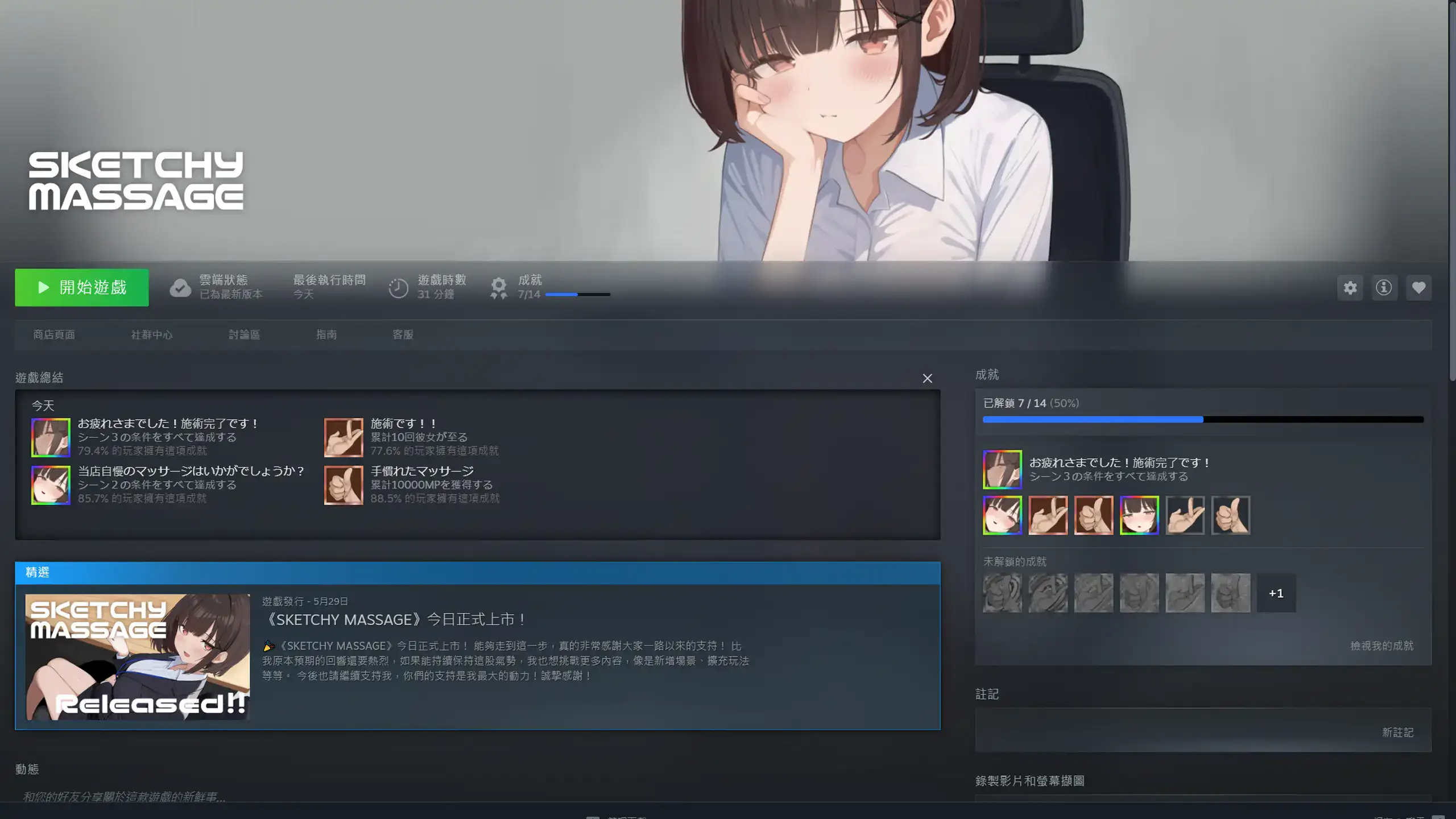Click first unlocked achievement icon in small row
The image size is (1456, 819).
click(1002, 515)
